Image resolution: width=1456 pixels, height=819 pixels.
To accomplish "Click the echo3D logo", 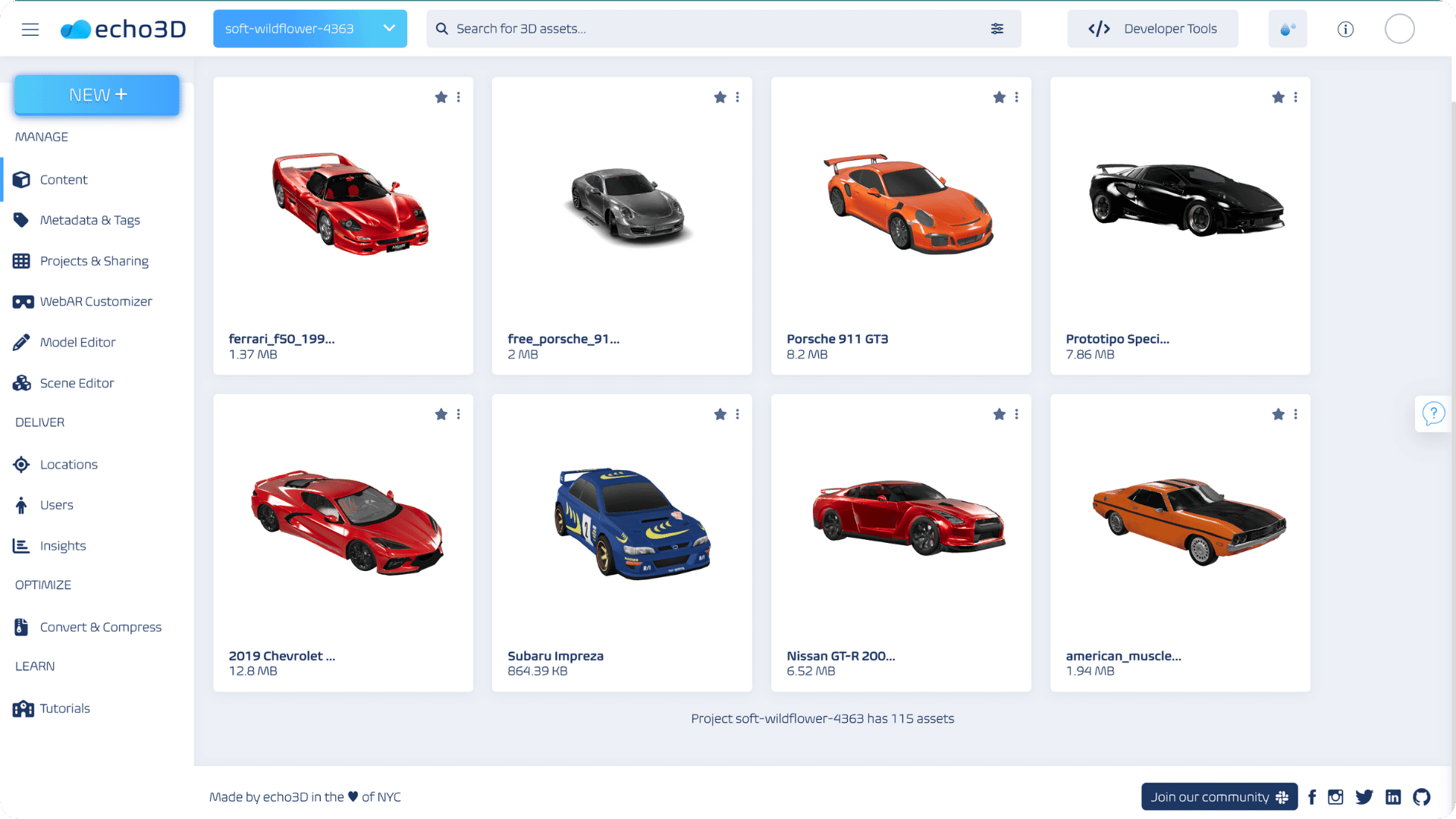I will (124, 29).
